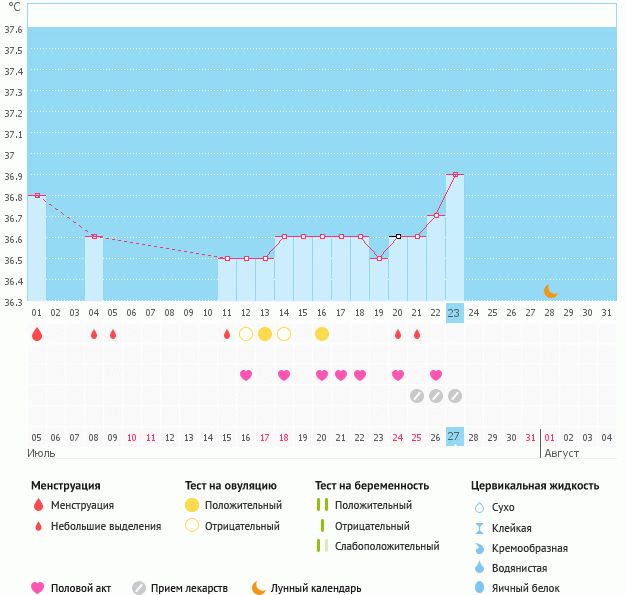
Task: Click the "Тест на беременность" legend heading
Action: (372, 485)
